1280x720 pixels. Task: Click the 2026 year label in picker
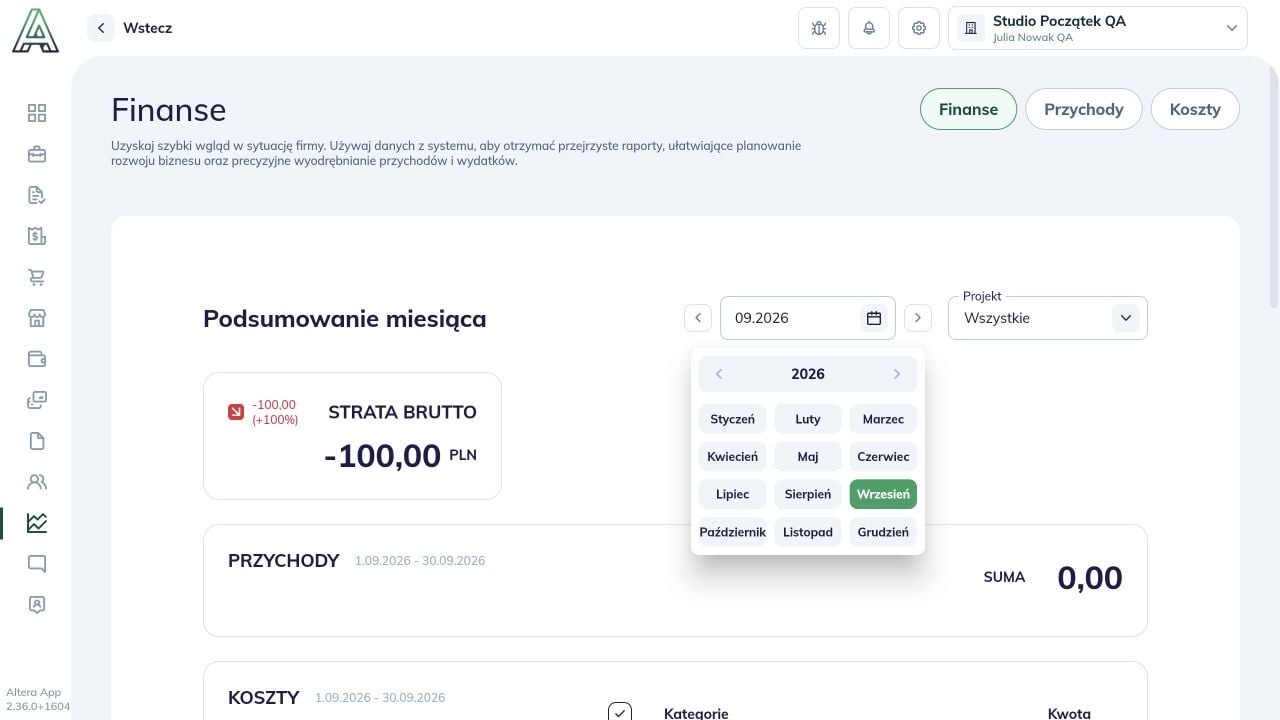pyautogui.click(x=808, y=374)
